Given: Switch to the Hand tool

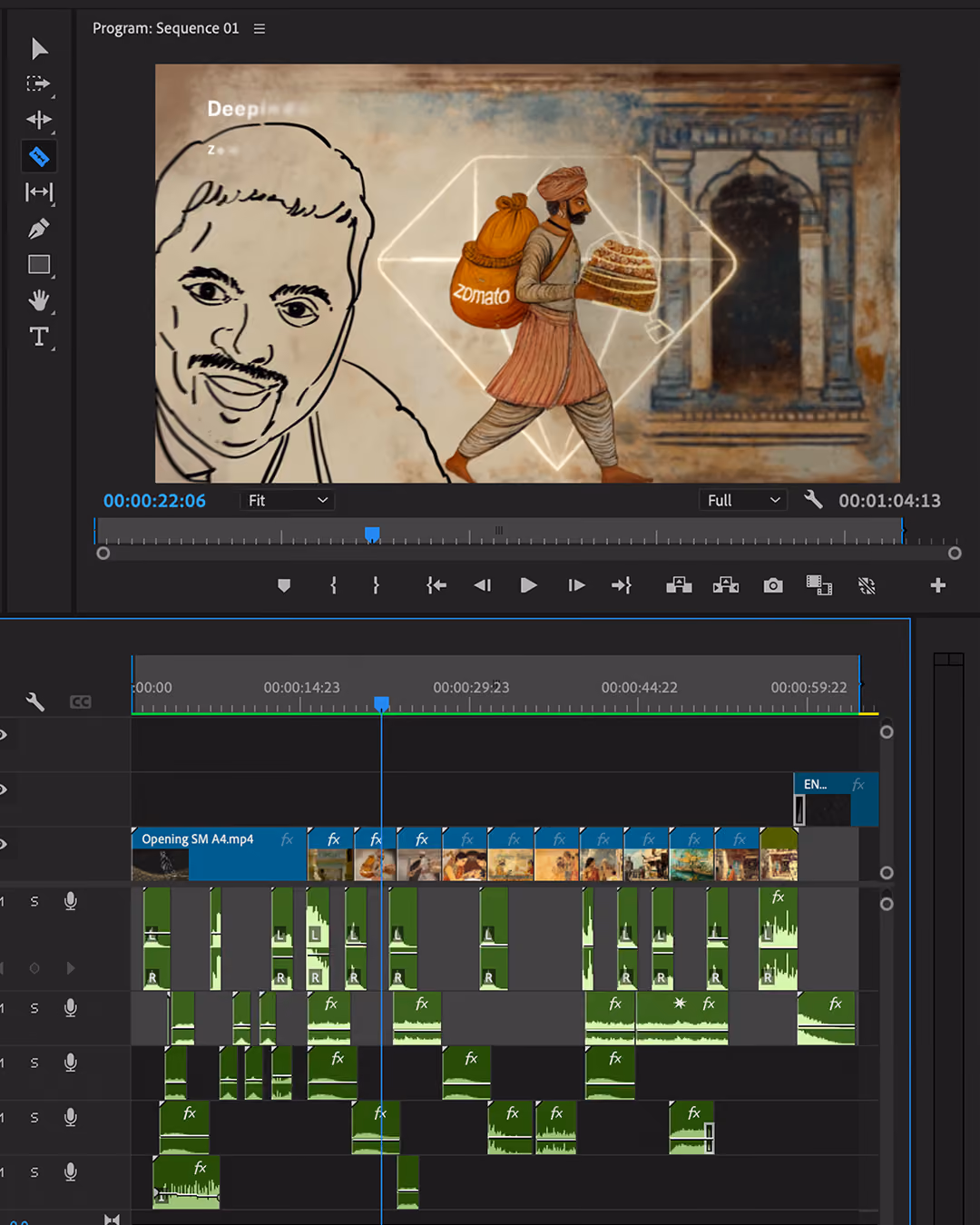Looking at the screenshot, I should tap(39, 300).
